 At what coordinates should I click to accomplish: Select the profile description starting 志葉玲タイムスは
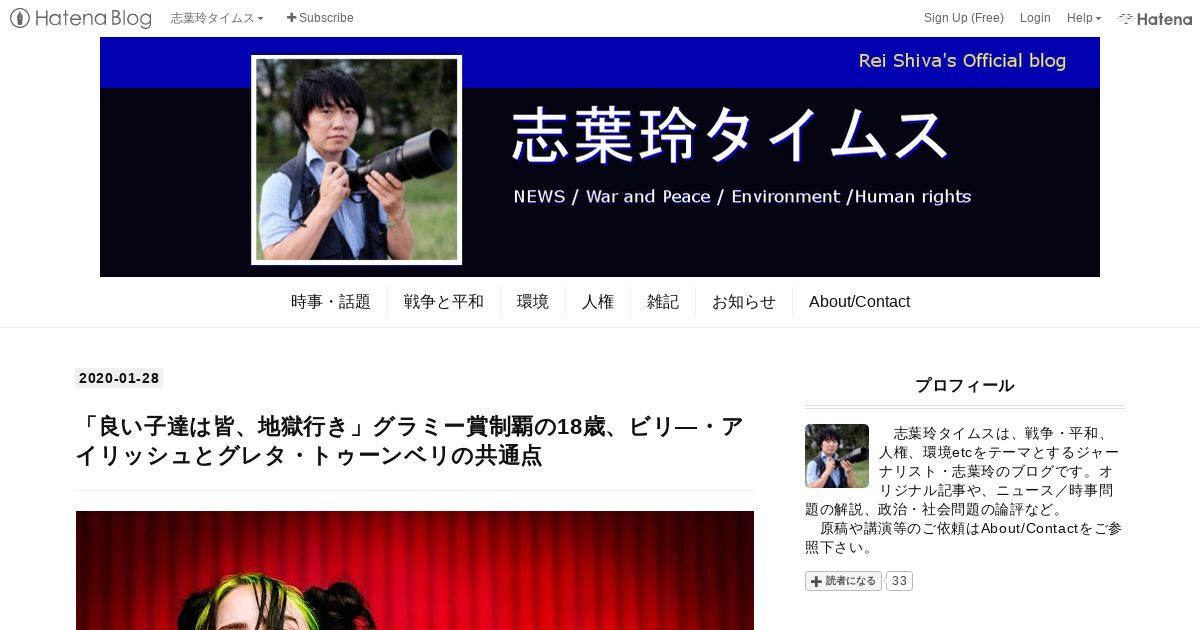(962, 472)
